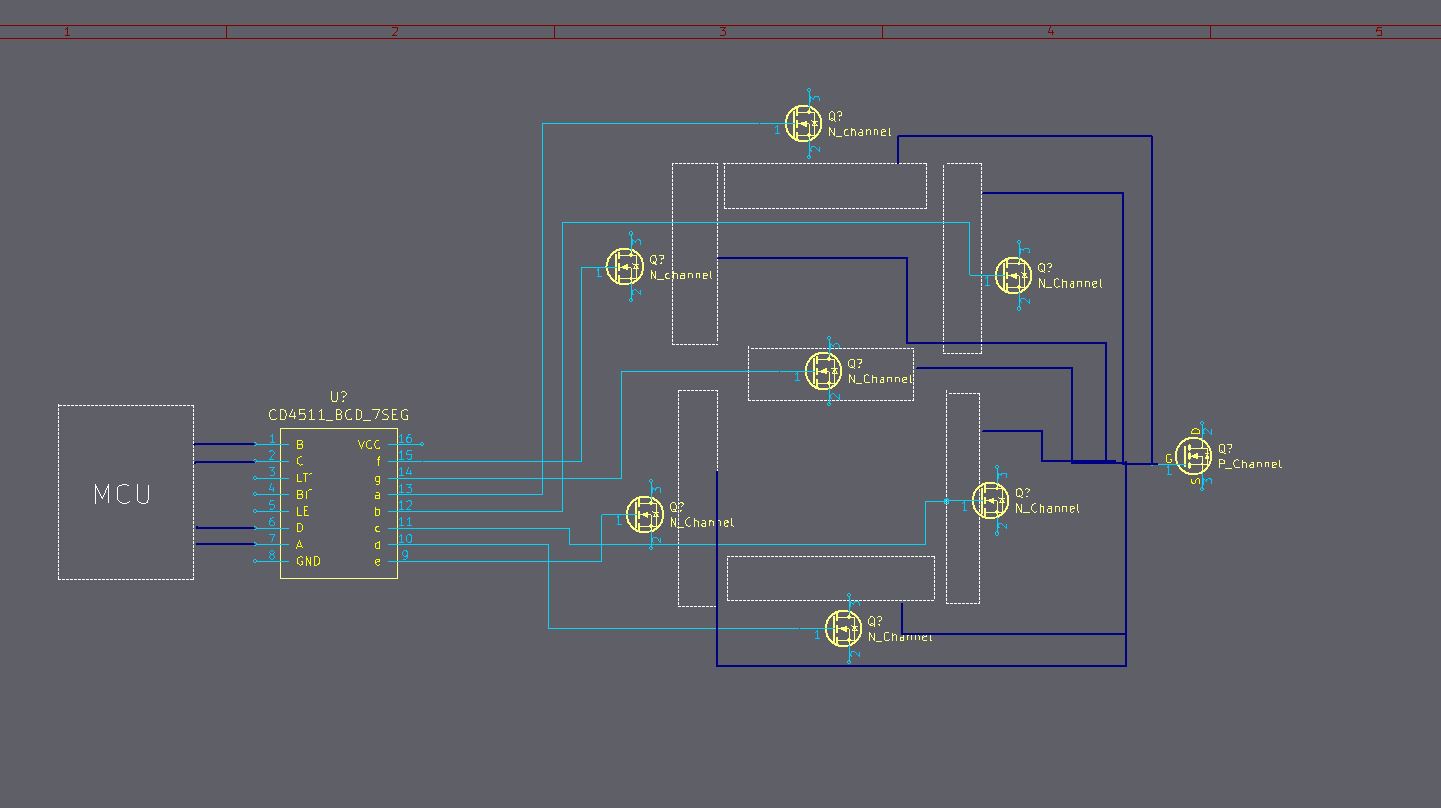Click pin number 8 beside GND
1441x808 pixels.
[271, 555]
